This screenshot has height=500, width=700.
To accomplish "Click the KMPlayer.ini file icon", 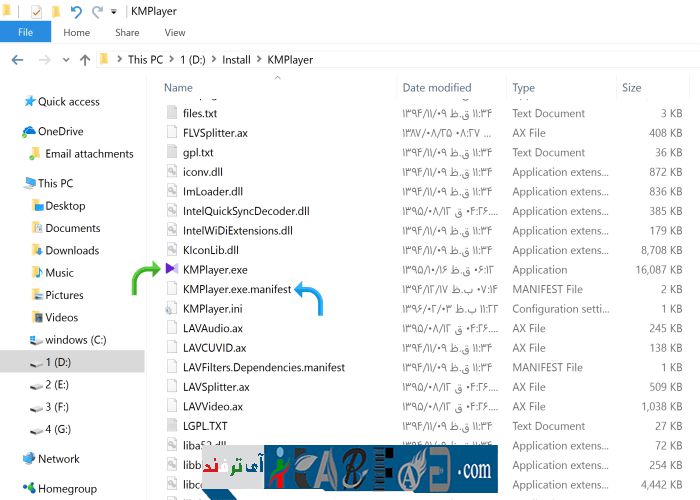I will [x=172, y=309].
